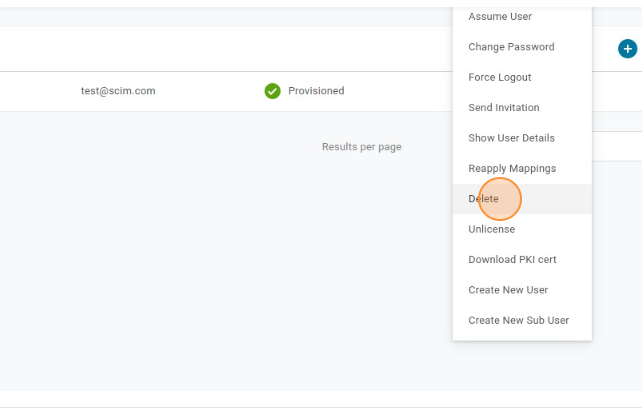Choose Delete from the user menu

click(522, 199)
